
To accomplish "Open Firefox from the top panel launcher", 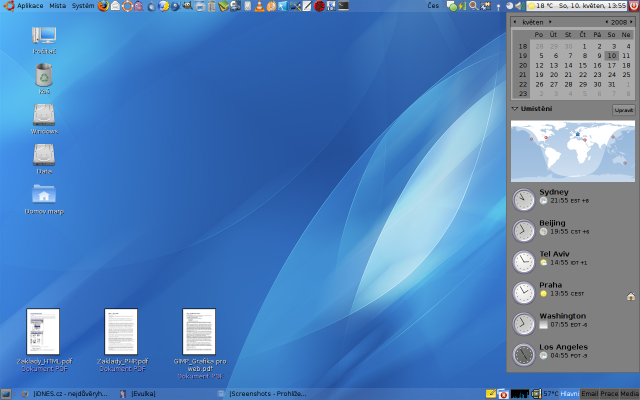I will point(103,6).
